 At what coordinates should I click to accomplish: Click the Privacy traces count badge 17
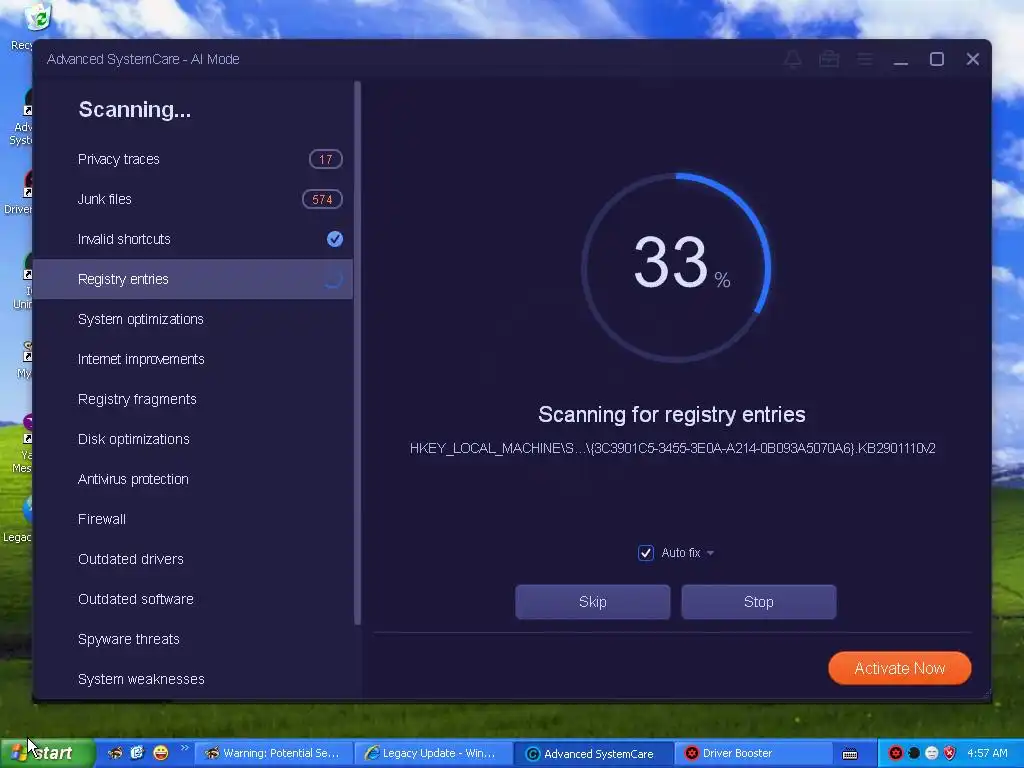coord(325,159)
